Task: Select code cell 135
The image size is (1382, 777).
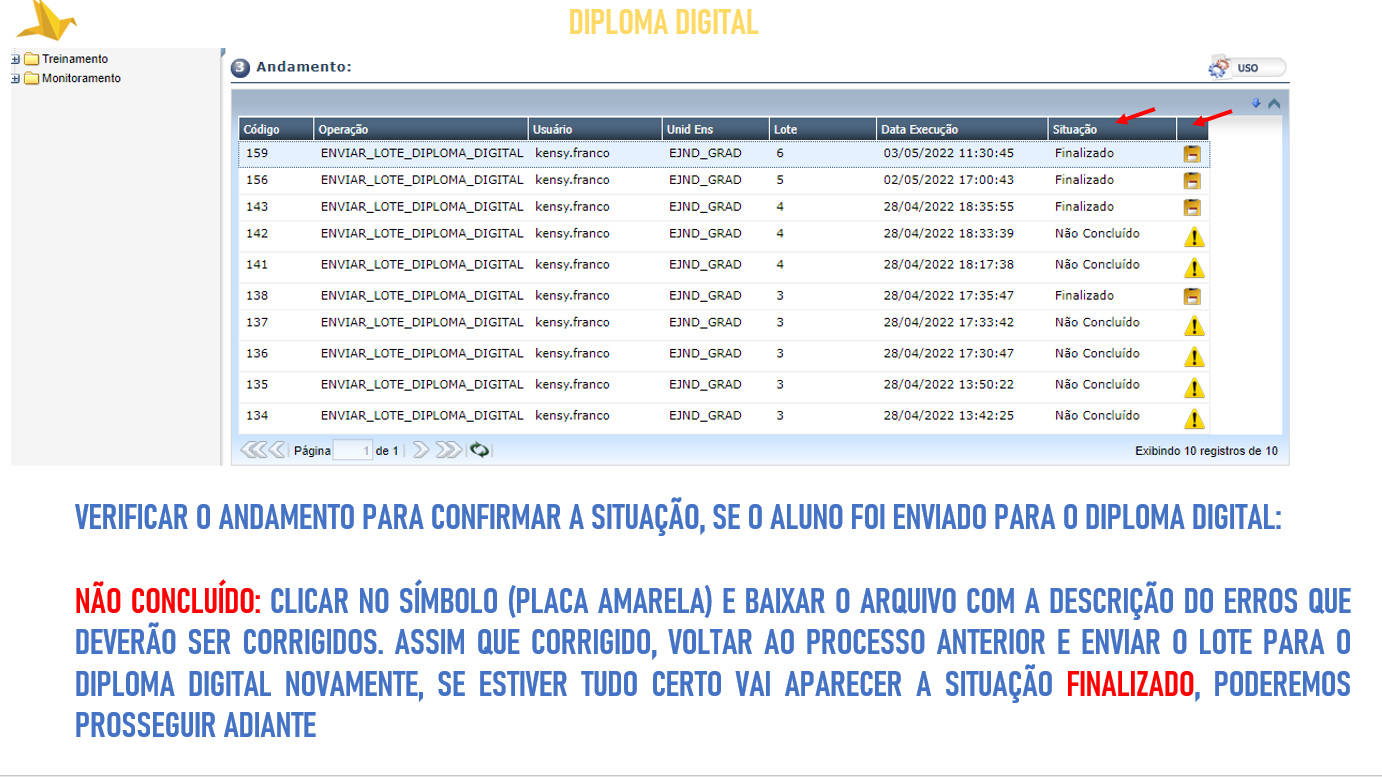Action: [x=257, y=385]
